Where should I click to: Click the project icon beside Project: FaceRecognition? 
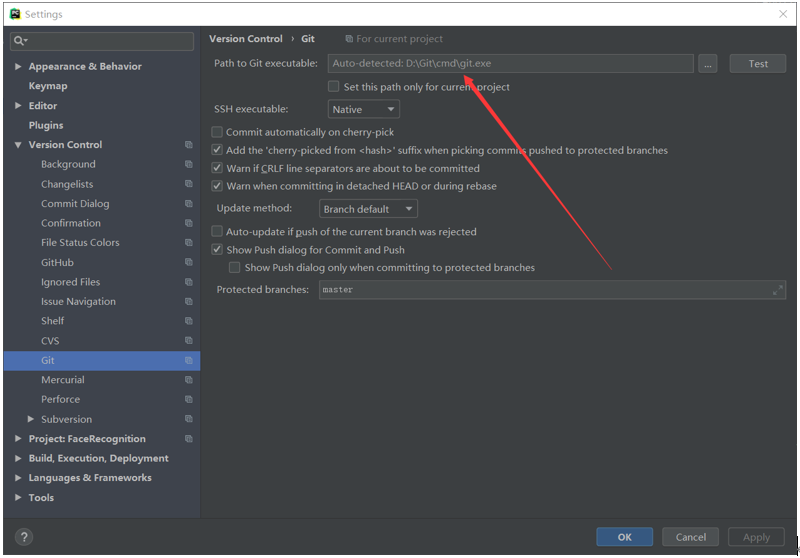pos(189,439)
